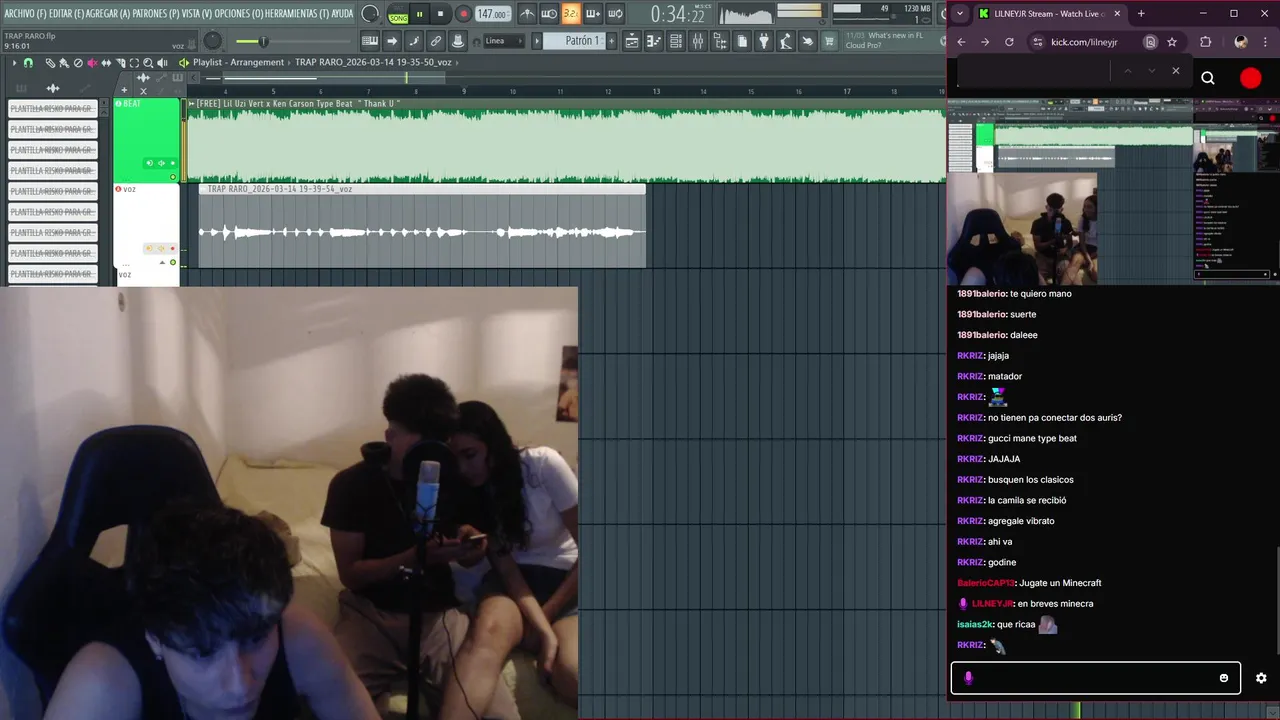Add new pattern with plus button
This screenshot has width=1280, height=720.
611,41
